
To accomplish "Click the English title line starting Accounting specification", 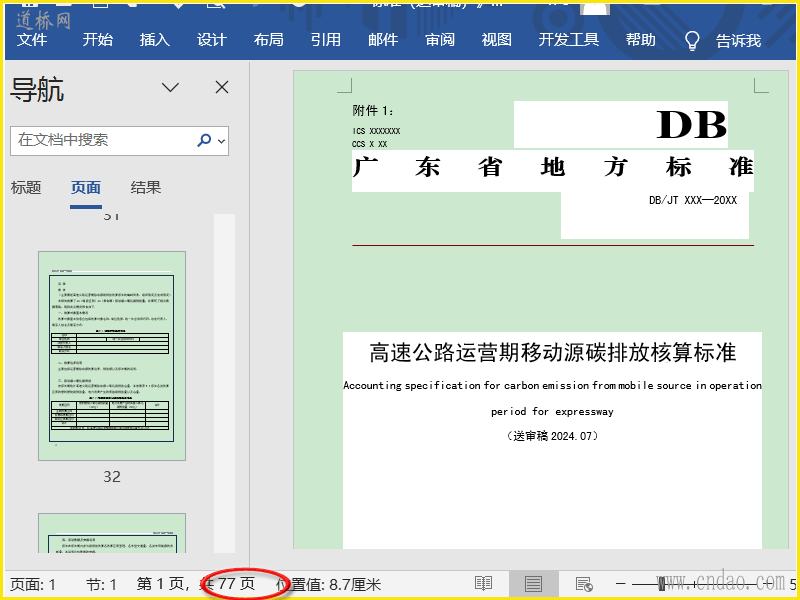I will (553, 386).
